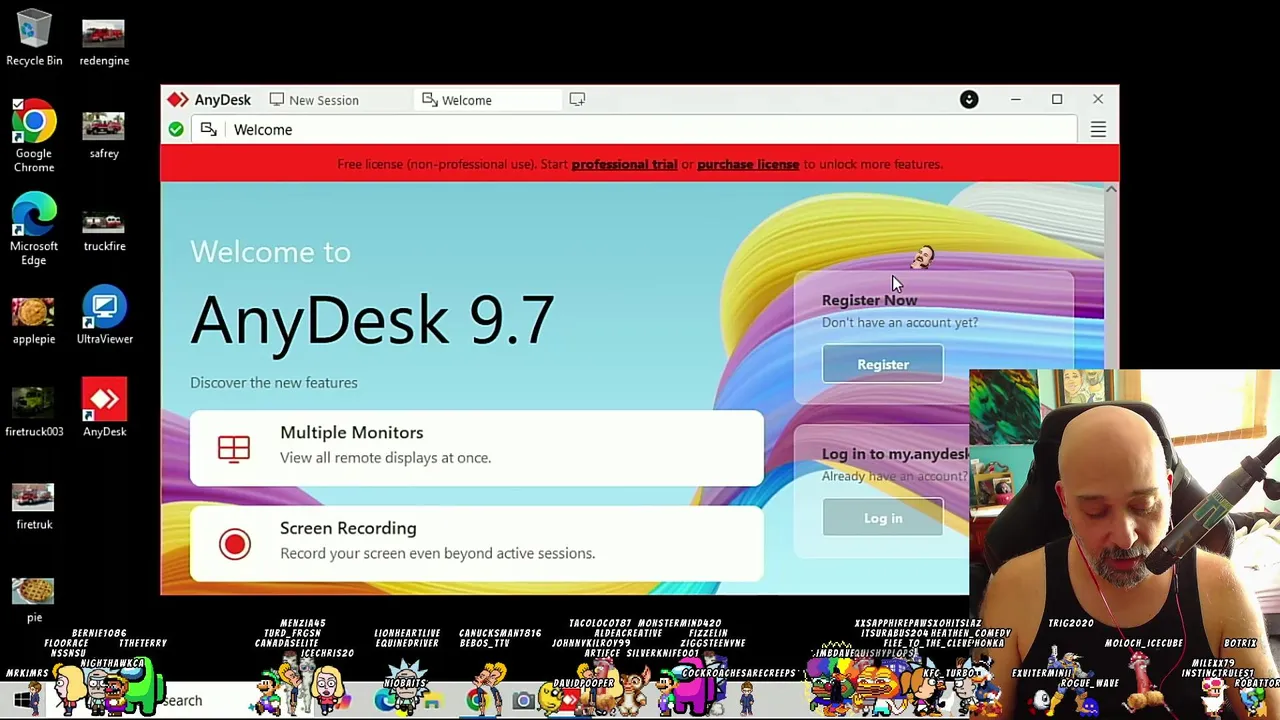Screen dimensions: 1280x720
Task: Open a new tab with the plus-monitor icon
Action: (x=577, y=100)
